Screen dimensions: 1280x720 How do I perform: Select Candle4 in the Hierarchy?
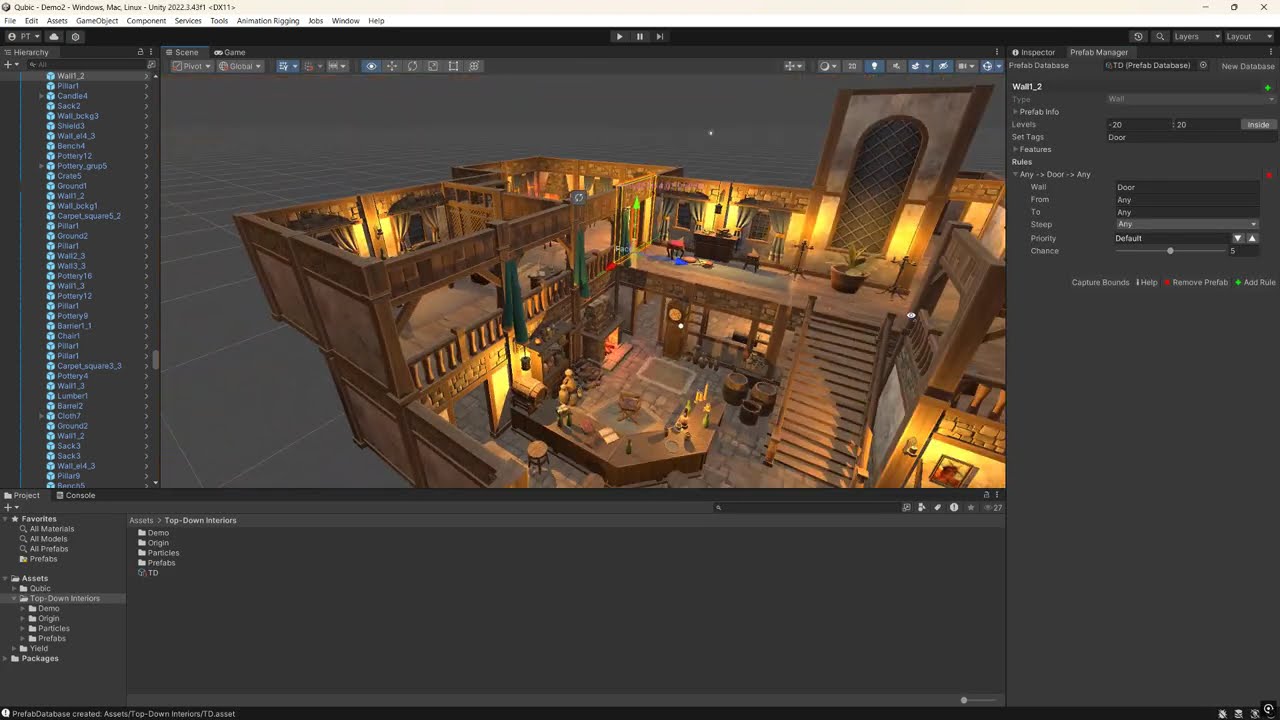pos(72,96)
